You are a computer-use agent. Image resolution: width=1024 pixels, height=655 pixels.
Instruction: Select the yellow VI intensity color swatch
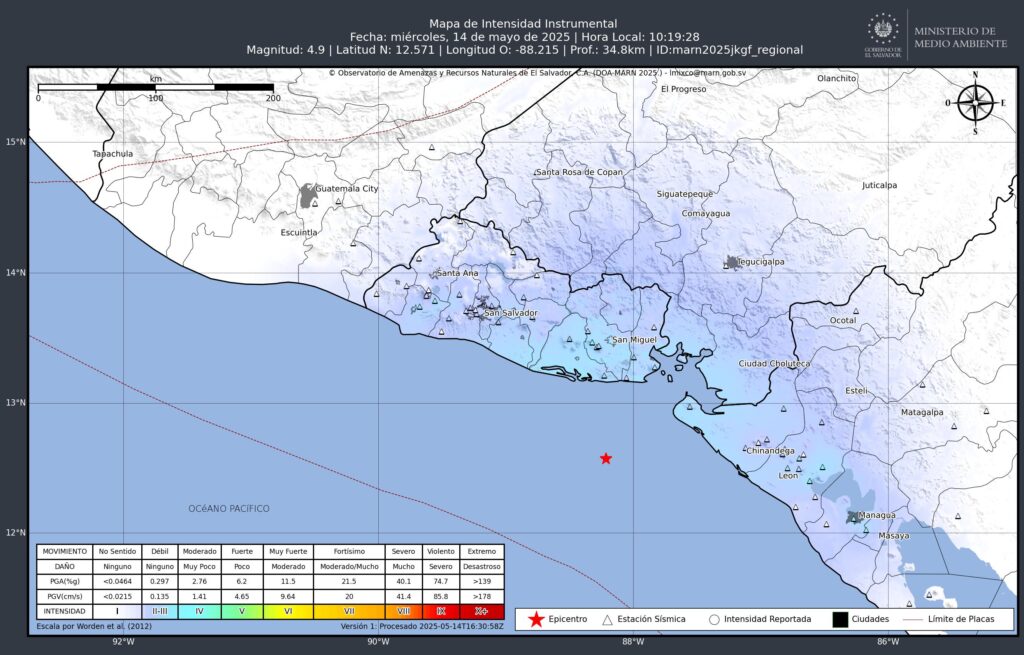(x=288, y=611)
